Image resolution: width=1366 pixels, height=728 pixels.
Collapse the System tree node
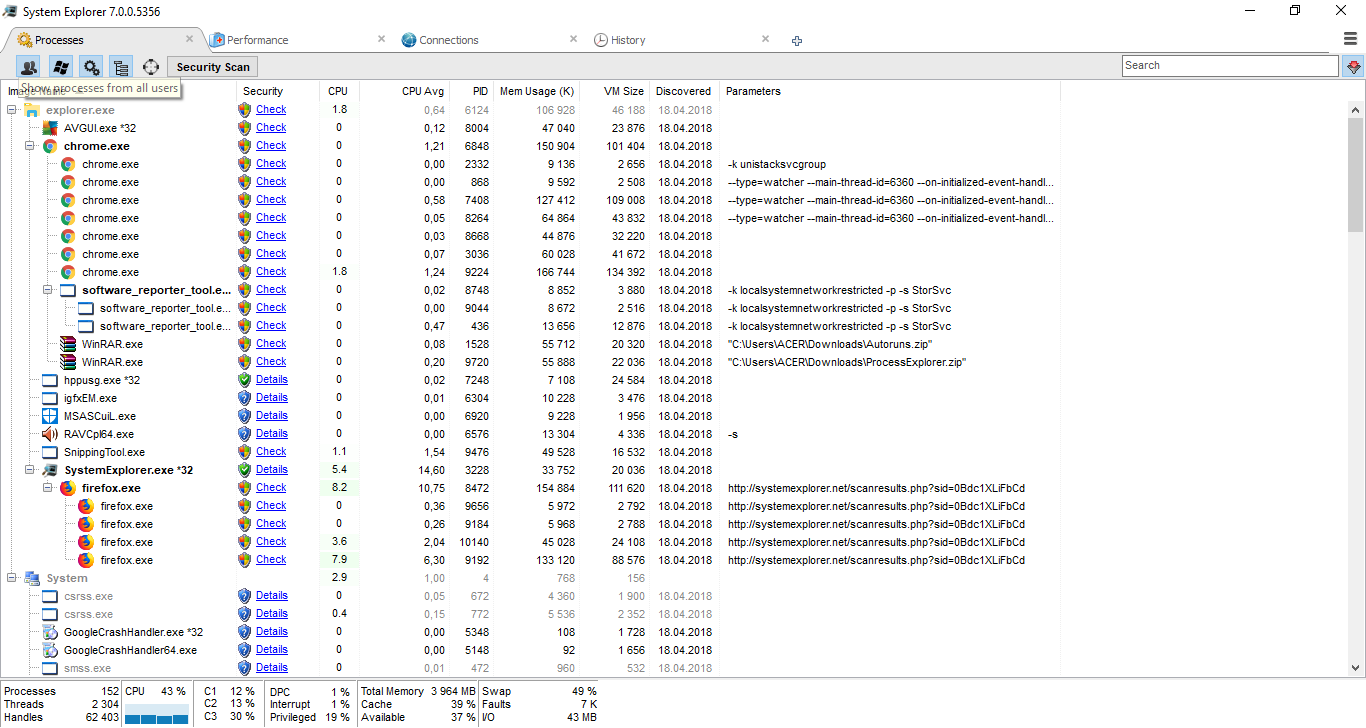12,578
